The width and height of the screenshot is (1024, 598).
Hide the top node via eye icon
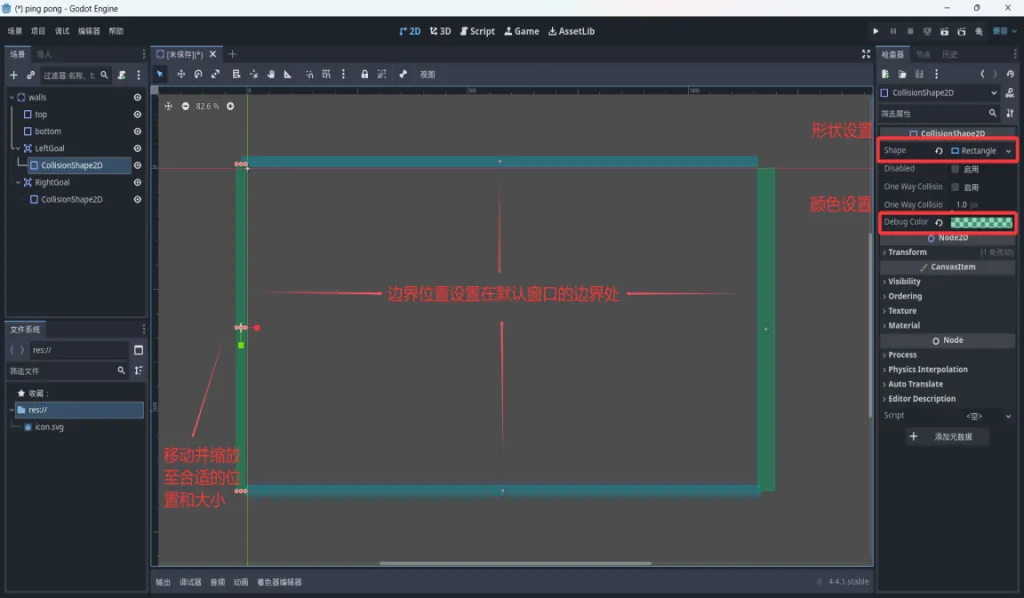point(137,114)
